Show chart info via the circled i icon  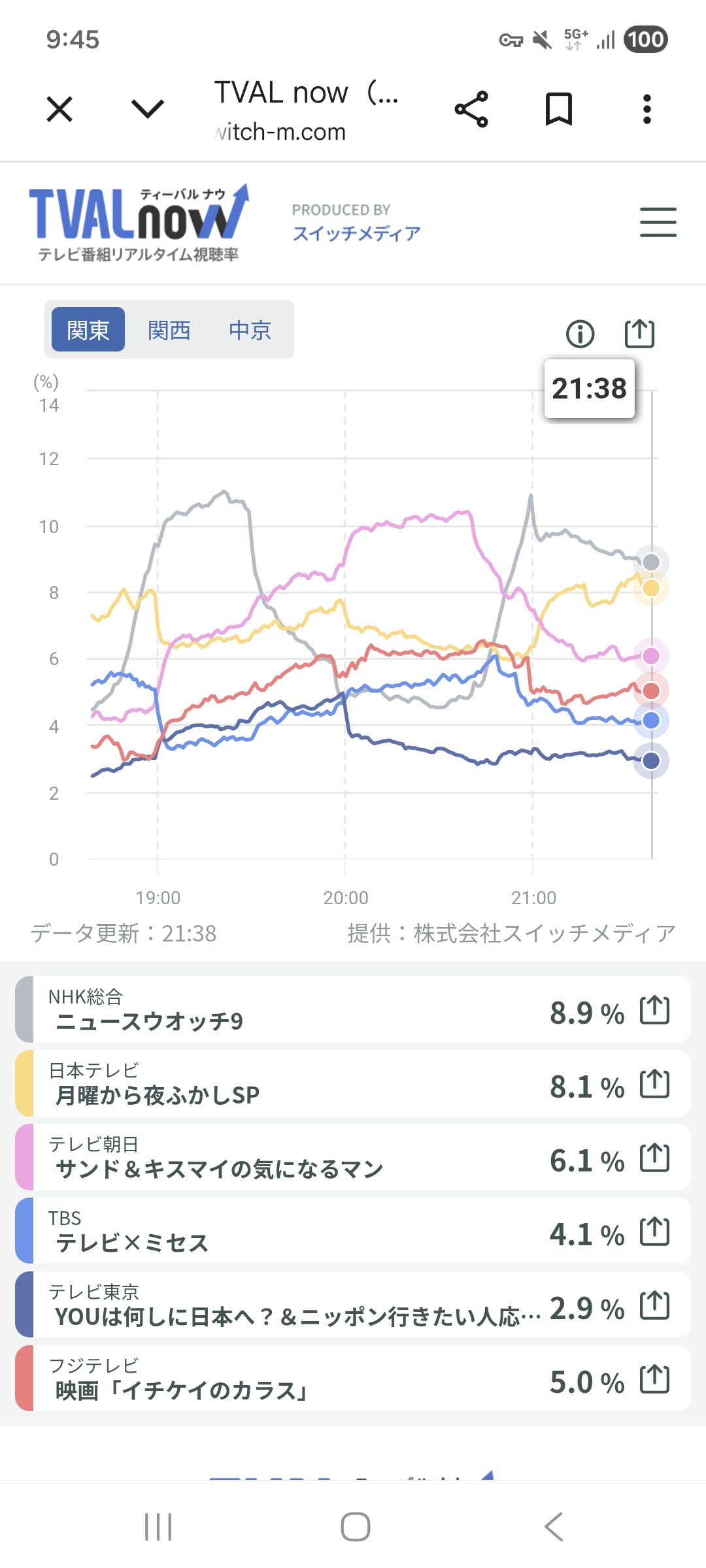[x=580, y=334]
